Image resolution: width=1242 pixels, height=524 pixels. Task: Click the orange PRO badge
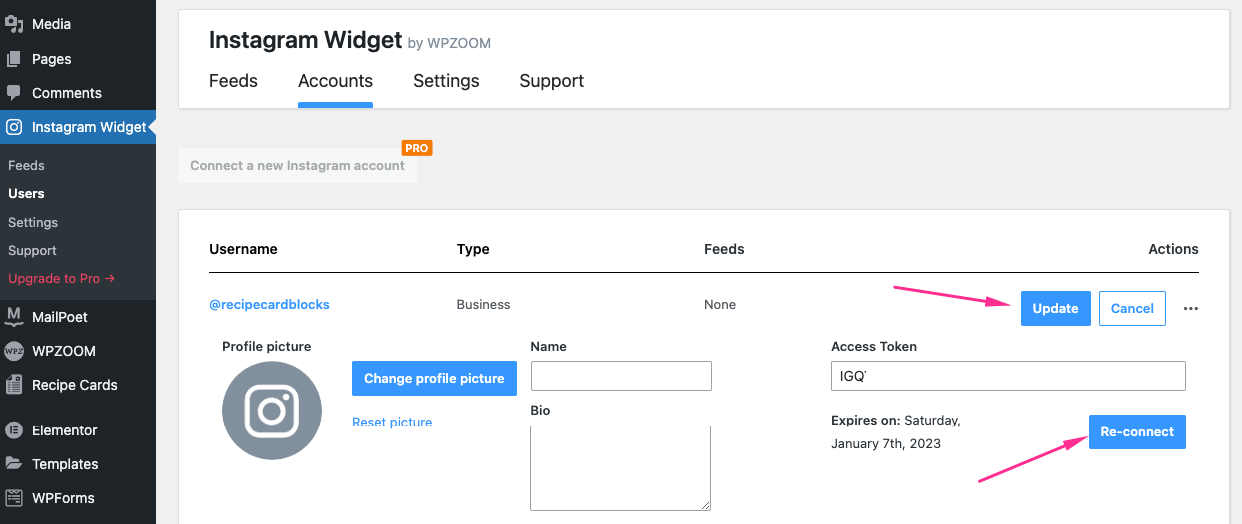click(417, 148)
